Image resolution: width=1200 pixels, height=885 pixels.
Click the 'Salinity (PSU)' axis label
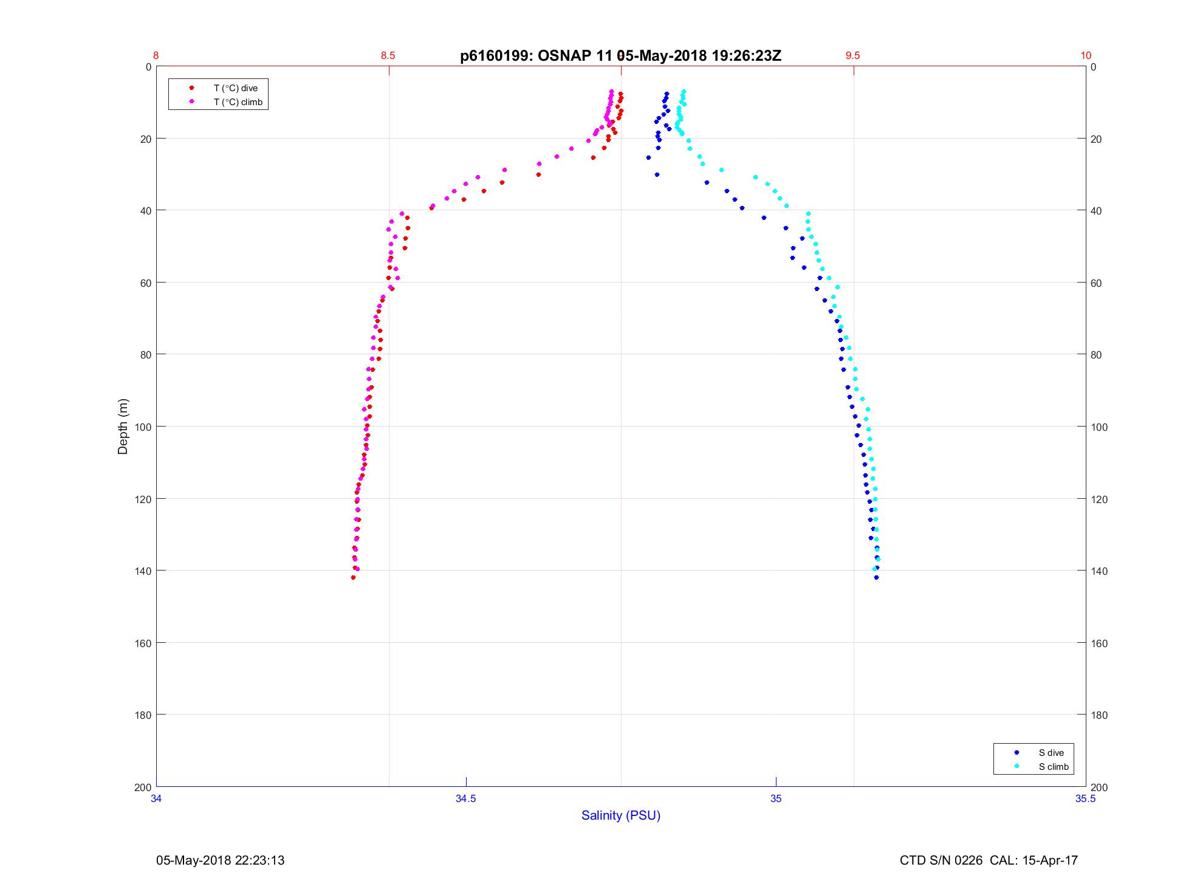pyautogui.click(x=621, y=815)
